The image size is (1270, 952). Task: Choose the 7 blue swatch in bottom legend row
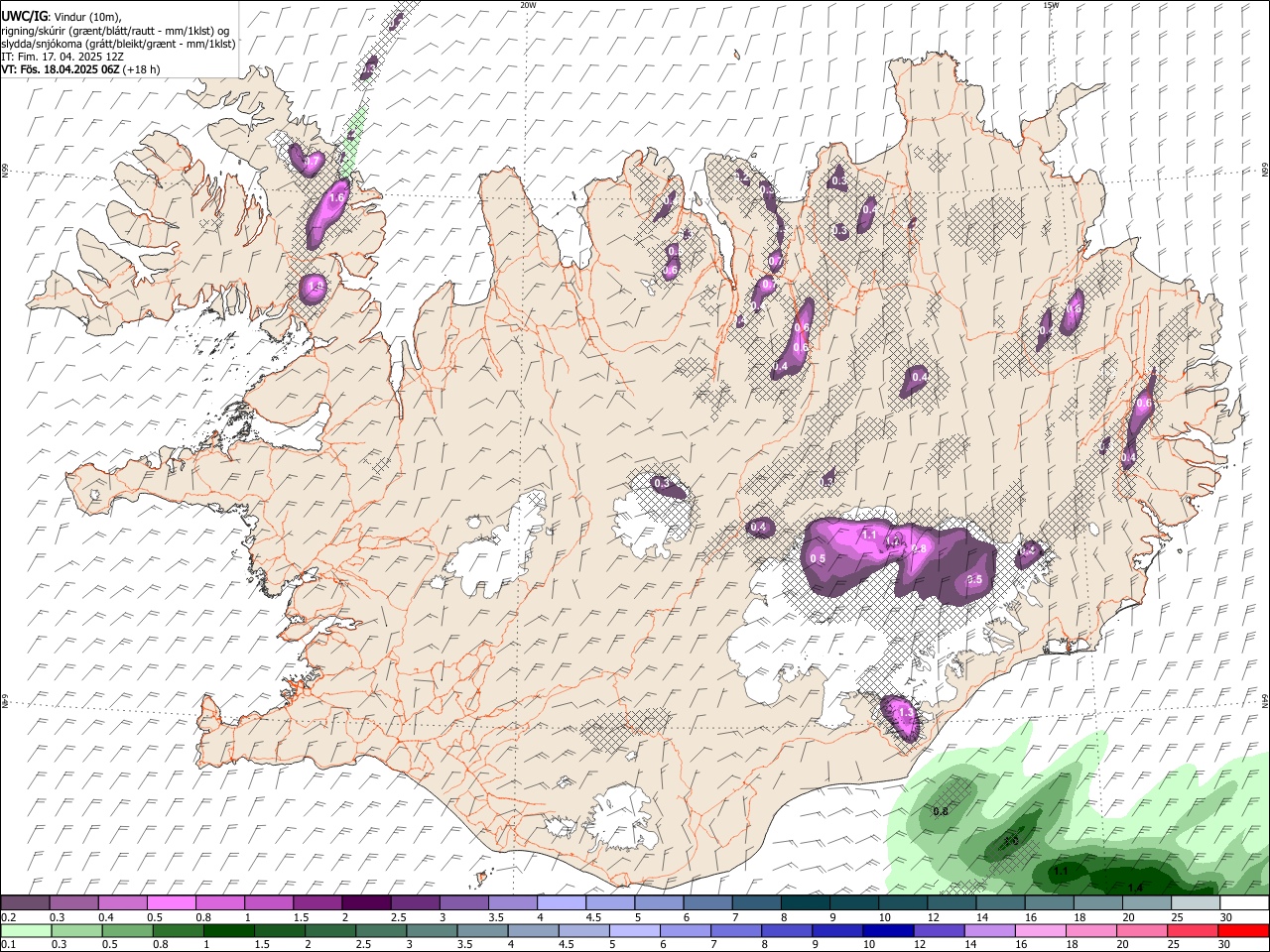coord(735,931)
